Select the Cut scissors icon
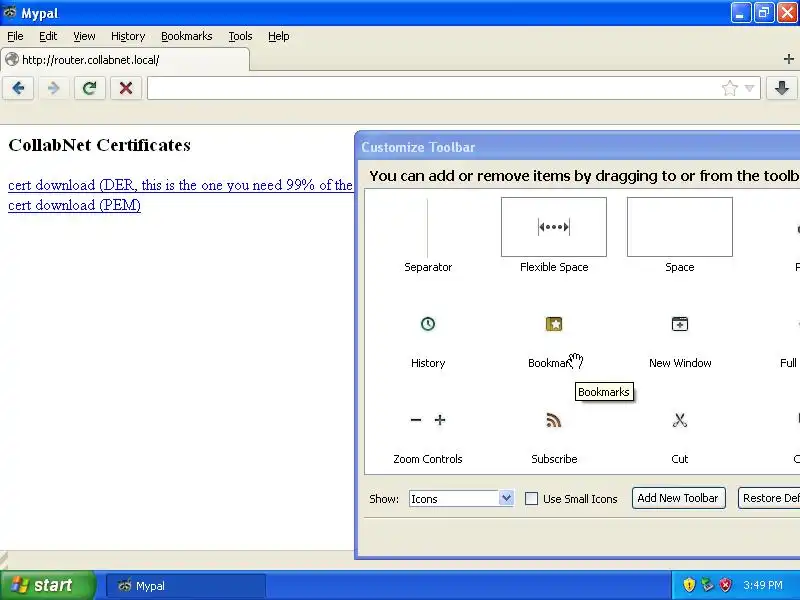The width and height of the screenshot is (800, 600). click(x=680, y=420)
